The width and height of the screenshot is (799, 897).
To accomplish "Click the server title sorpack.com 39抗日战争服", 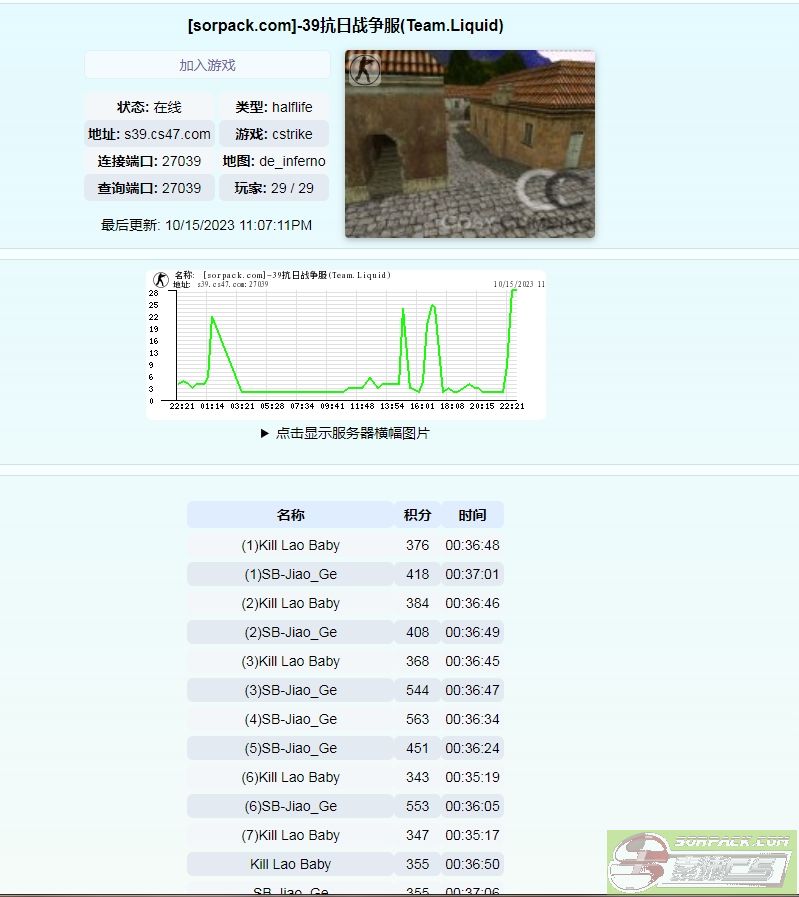I will coord(345,26).
